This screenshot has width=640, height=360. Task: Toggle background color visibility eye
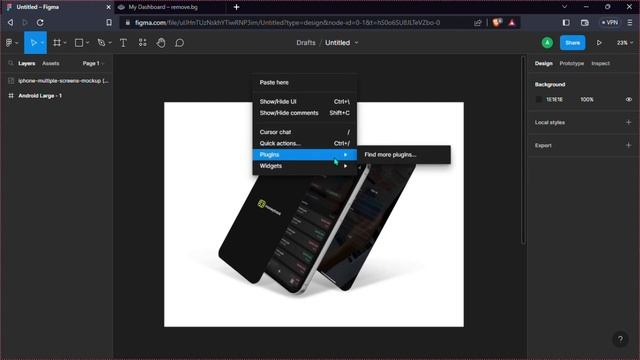click(x=629, y=100)
